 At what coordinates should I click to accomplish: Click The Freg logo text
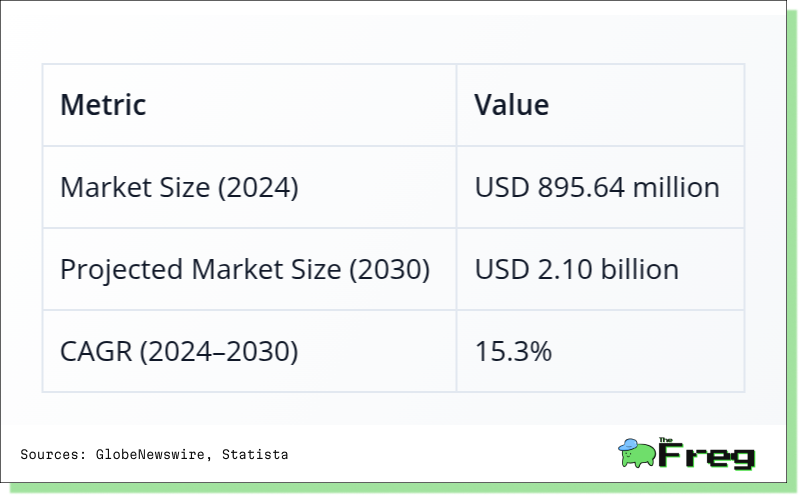(707, 453)
